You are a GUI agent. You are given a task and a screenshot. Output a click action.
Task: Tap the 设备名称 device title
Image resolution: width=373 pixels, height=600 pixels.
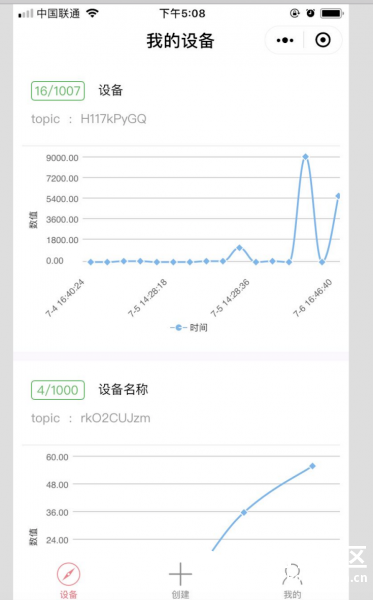(x=123, y=390)
